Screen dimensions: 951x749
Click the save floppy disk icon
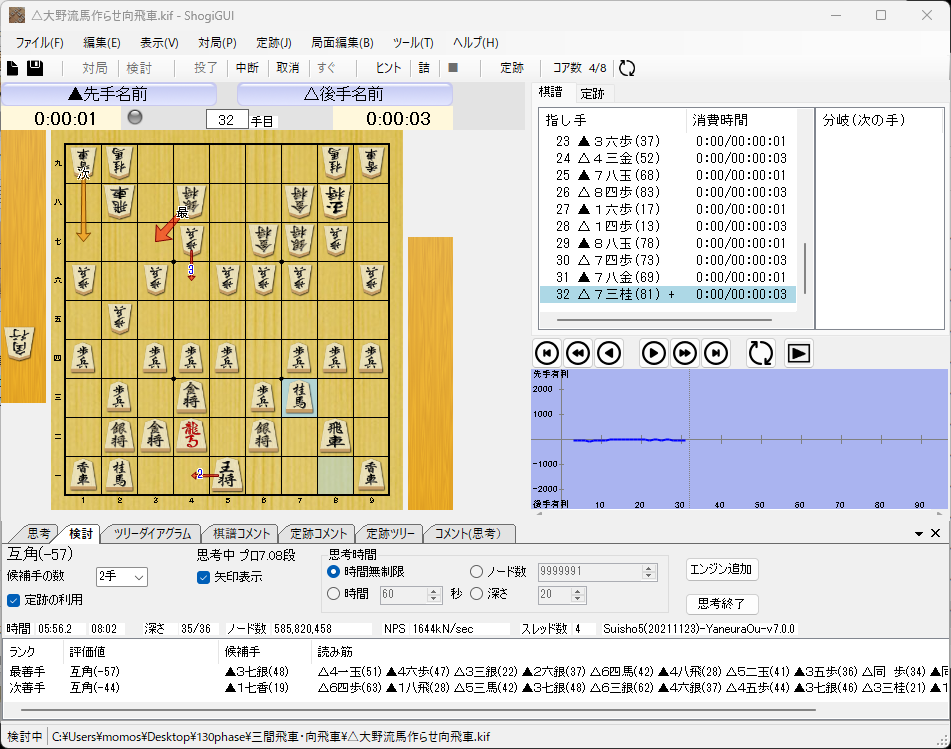pyautogui.click(x=35, y=68)
